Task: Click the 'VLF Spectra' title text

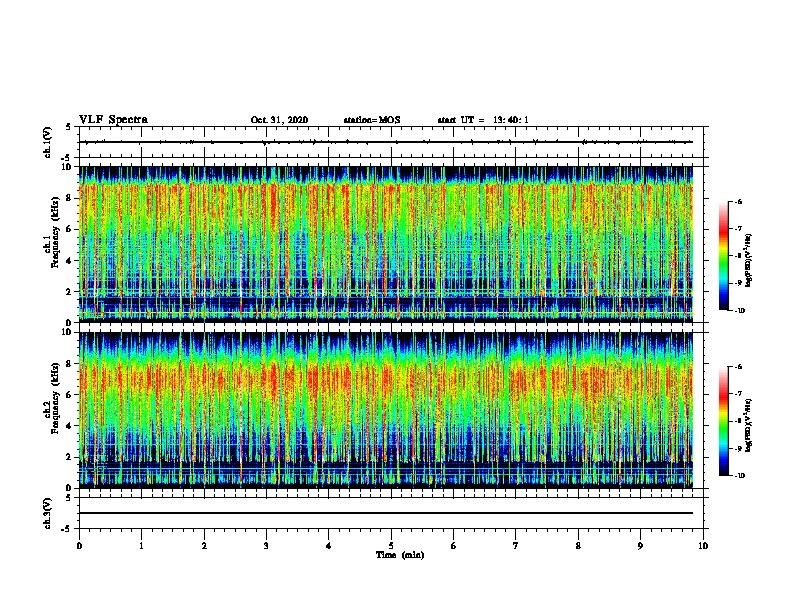Action: tap(113, 120)
